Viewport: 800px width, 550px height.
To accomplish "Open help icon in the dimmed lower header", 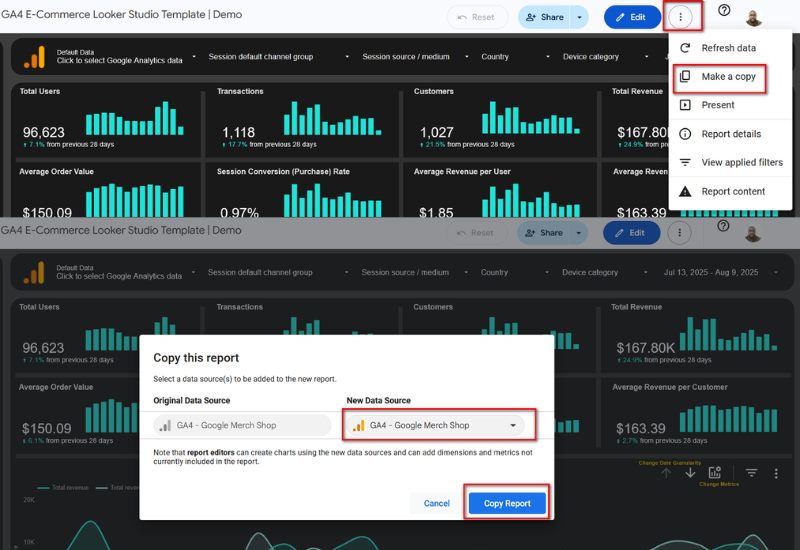I will coord(723,226).
